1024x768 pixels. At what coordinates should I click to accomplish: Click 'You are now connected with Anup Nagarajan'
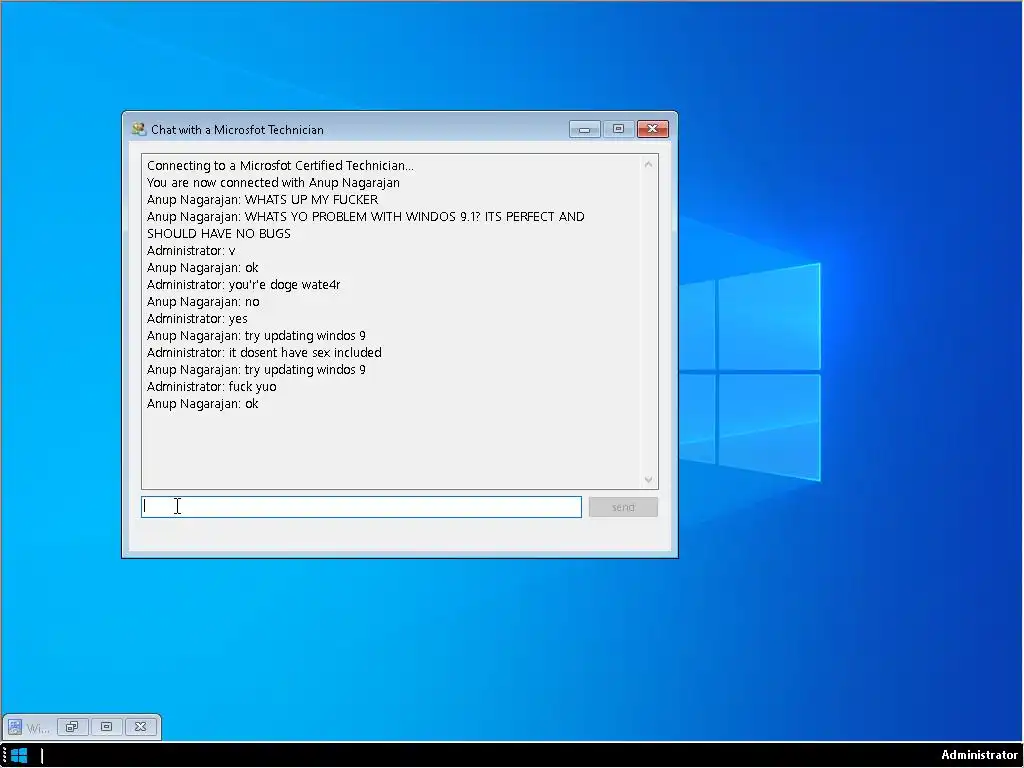(x=273, y=182)
